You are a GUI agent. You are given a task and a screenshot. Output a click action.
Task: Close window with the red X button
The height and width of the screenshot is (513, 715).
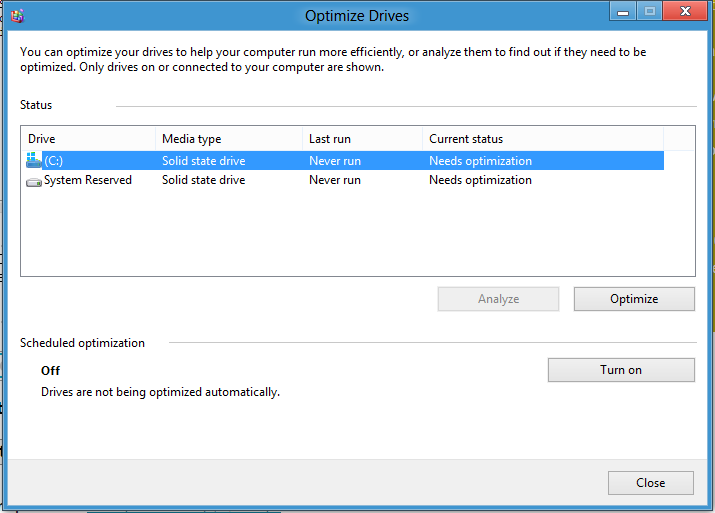[x=685, y=11]
